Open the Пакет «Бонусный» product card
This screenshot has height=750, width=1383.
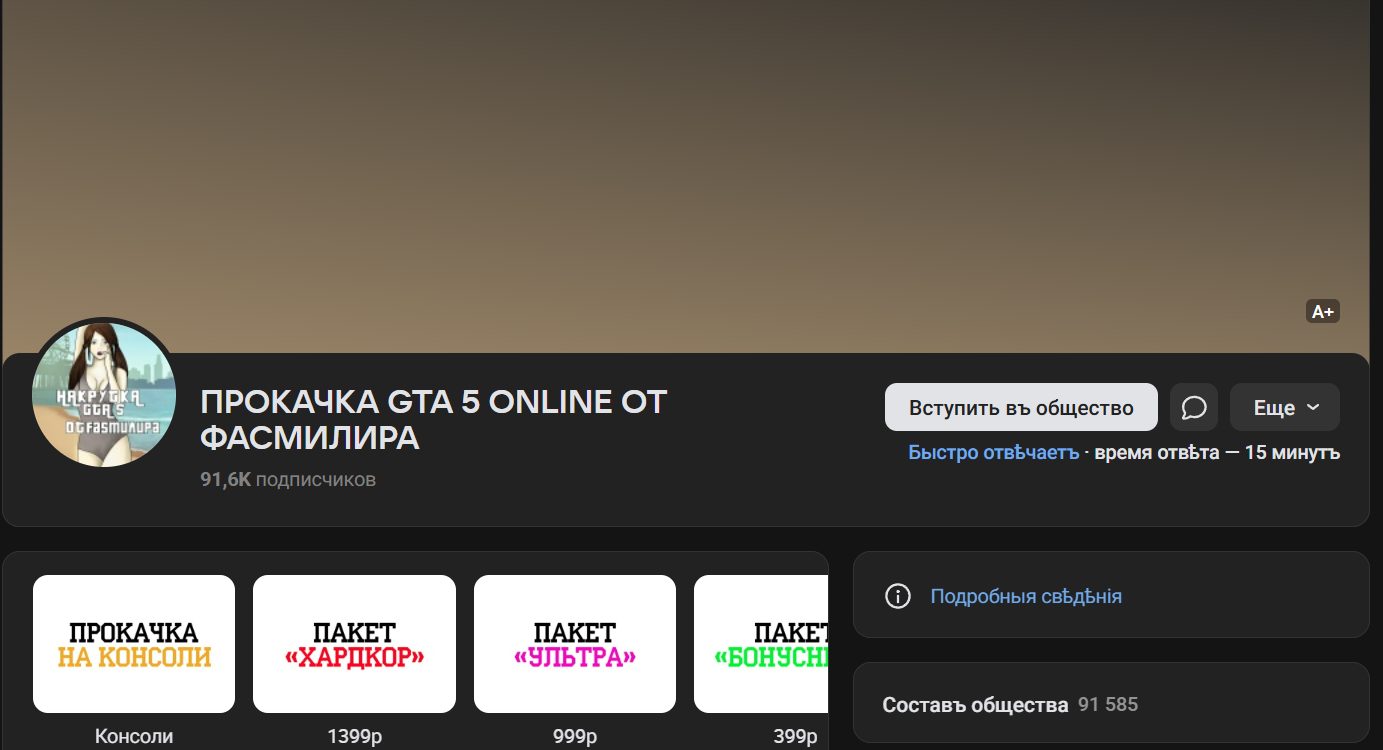coord(761,644)
